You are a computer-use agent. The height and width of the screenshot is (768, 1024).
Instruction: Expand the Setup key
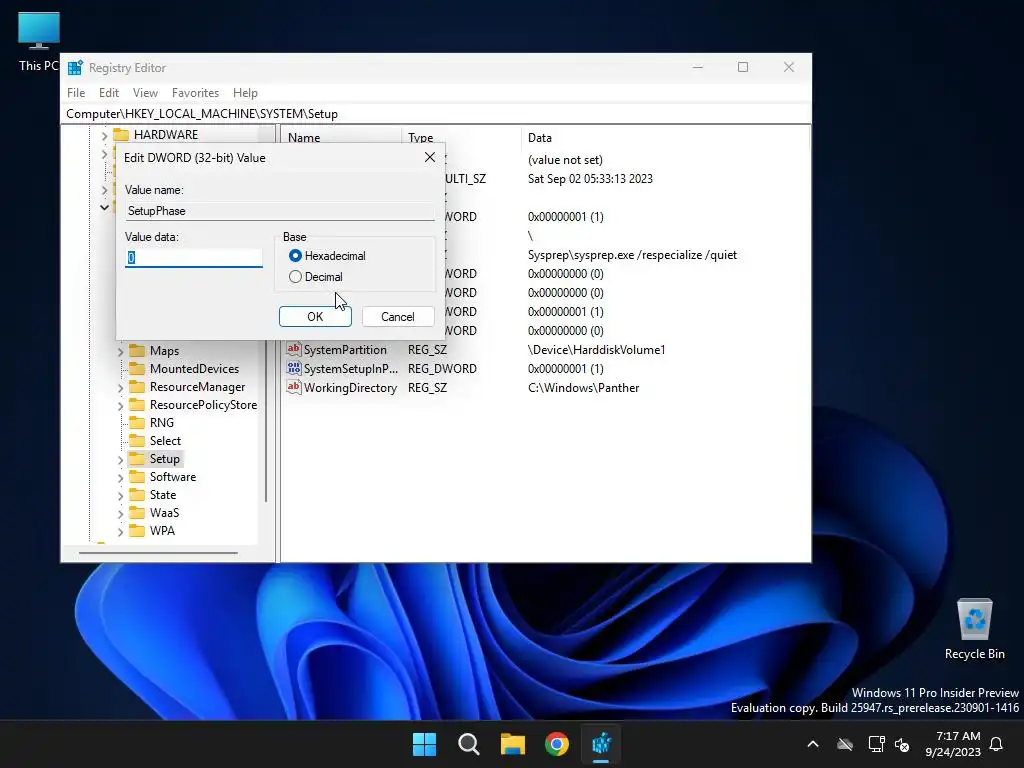point(120,460)
